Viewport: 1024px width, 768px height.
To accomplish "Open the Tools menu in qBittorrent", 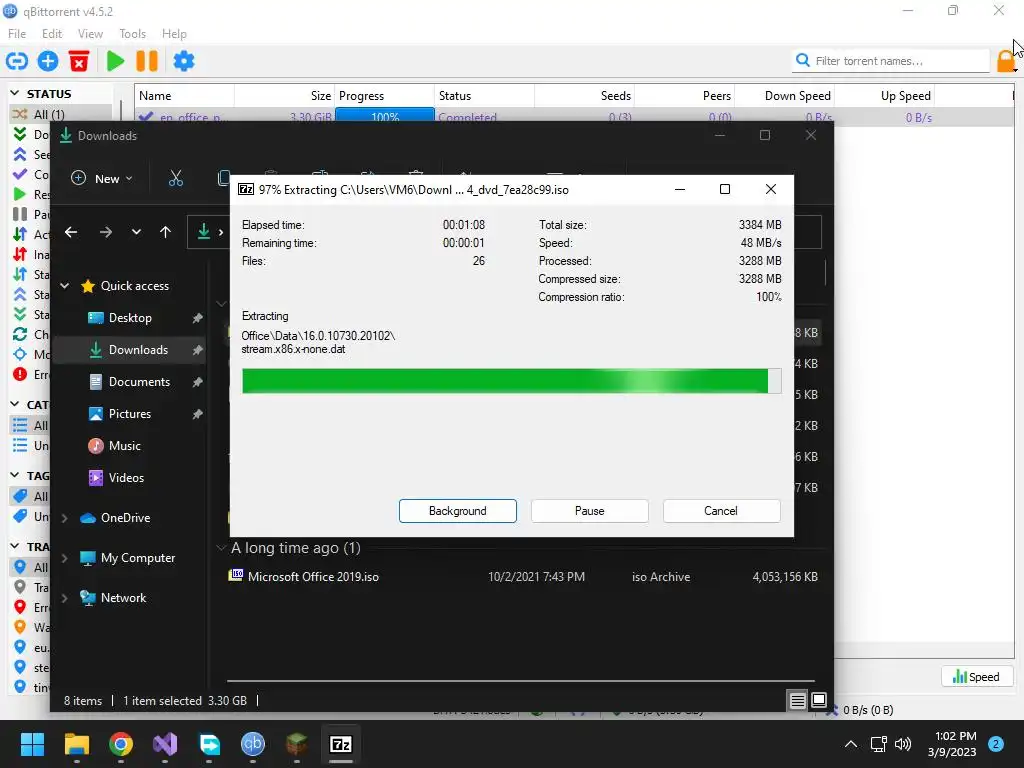I will (x=133, y=33).
